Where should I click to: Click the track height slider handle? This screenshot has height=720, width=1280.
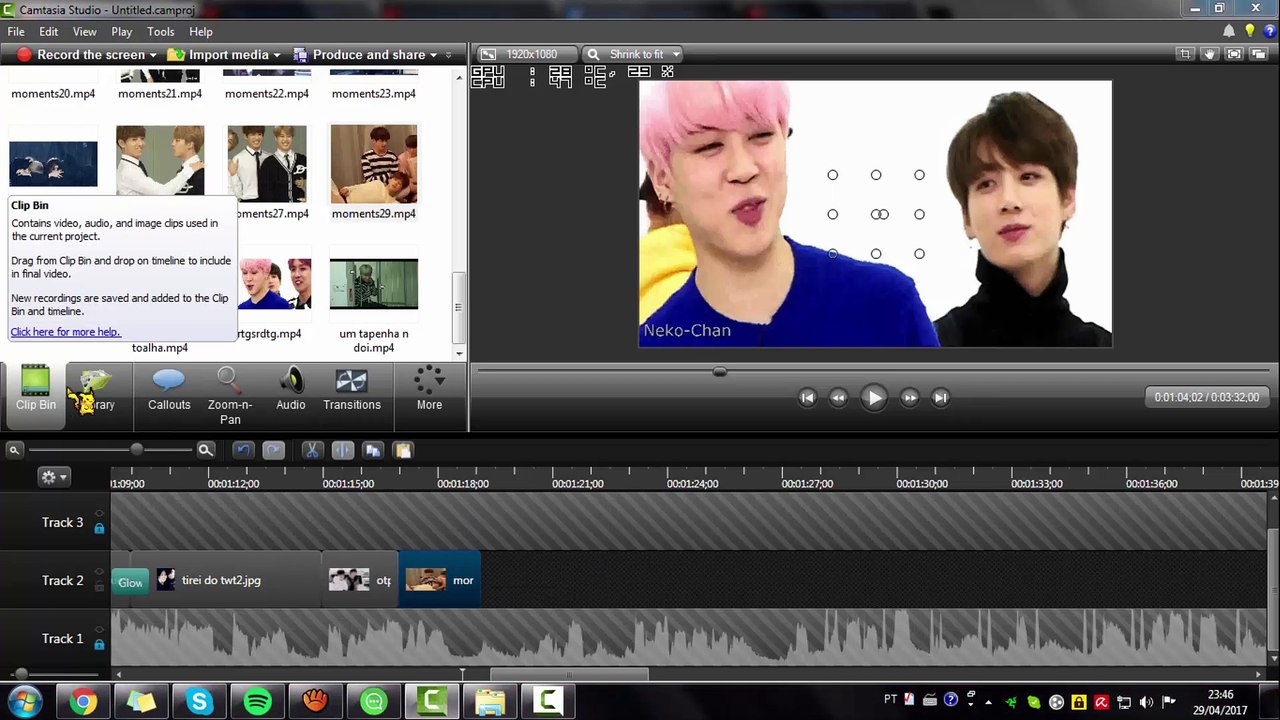21,675
